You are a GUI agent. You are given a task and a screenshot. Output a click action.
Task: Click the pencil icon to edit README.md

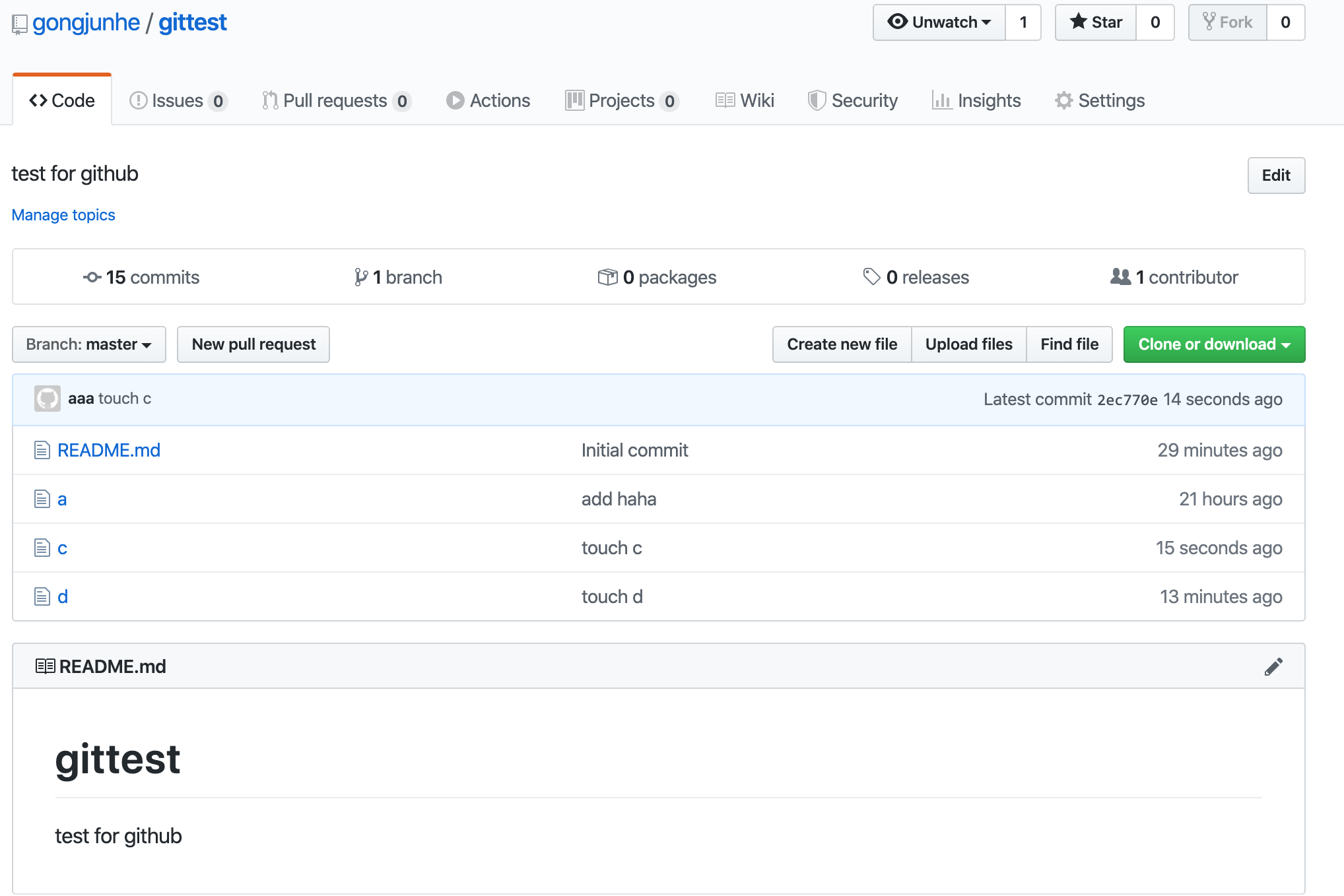point(1273,666)
